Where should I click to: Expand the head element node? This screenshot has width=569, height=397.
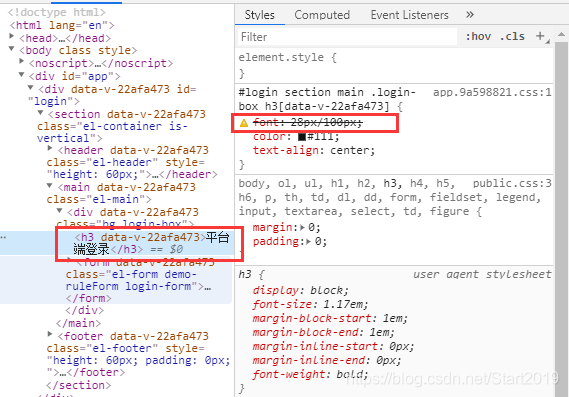[x=12, y=36]
